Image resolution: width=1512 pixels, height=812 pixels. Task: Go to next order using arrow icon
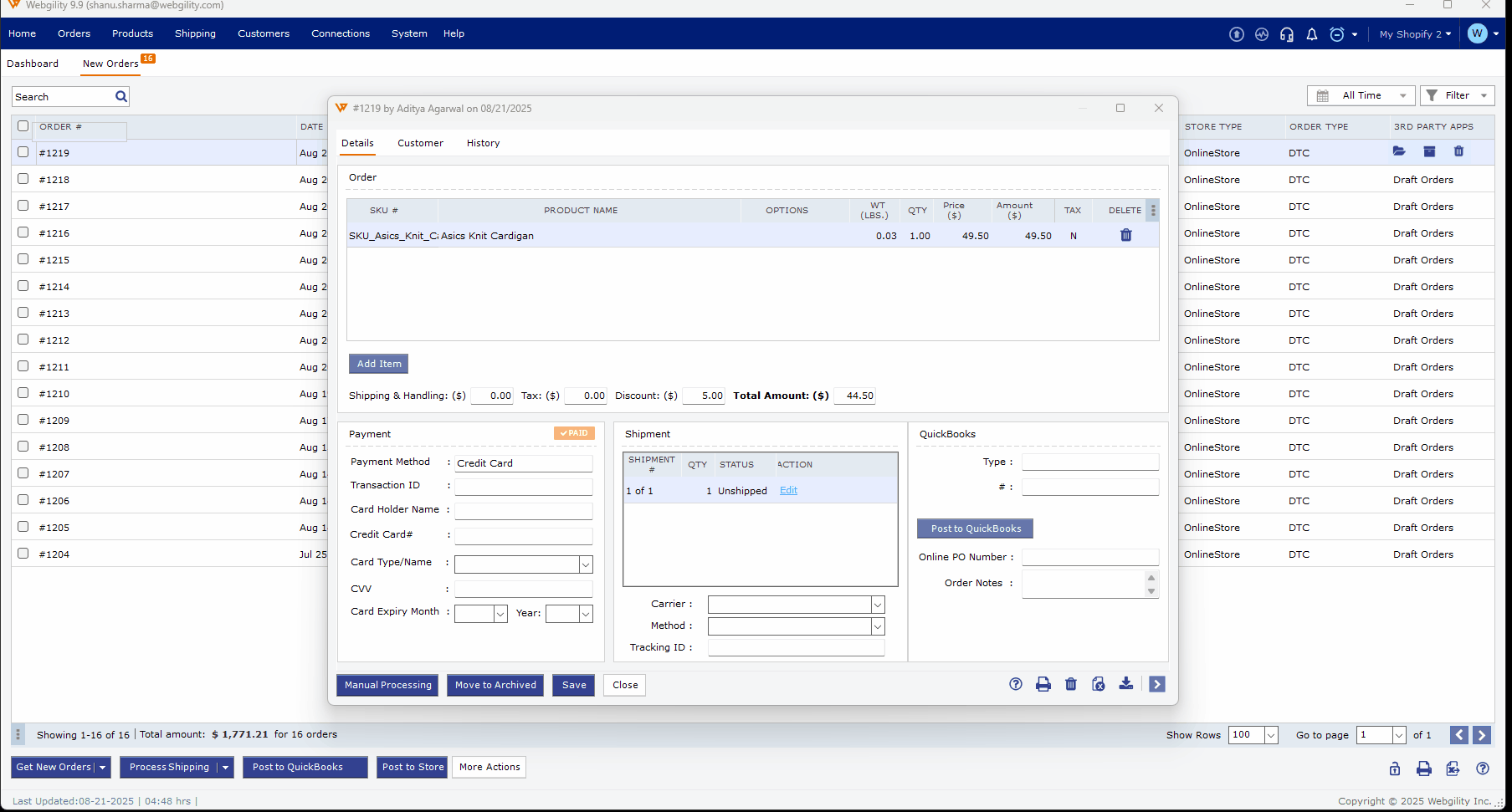1156,685
